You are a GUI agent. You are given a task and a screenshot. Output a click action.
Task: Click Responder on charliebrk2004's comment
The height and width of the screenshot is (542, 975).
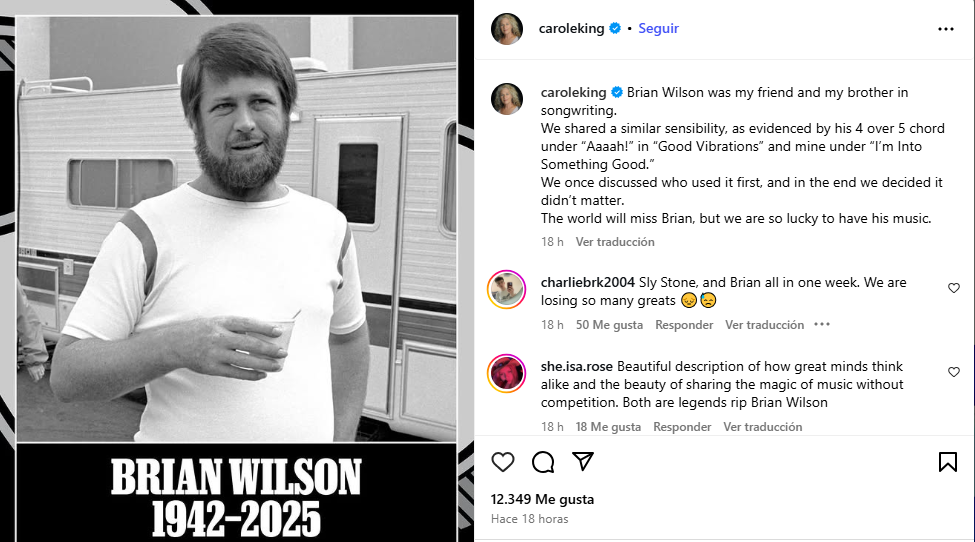coord(684,325)
